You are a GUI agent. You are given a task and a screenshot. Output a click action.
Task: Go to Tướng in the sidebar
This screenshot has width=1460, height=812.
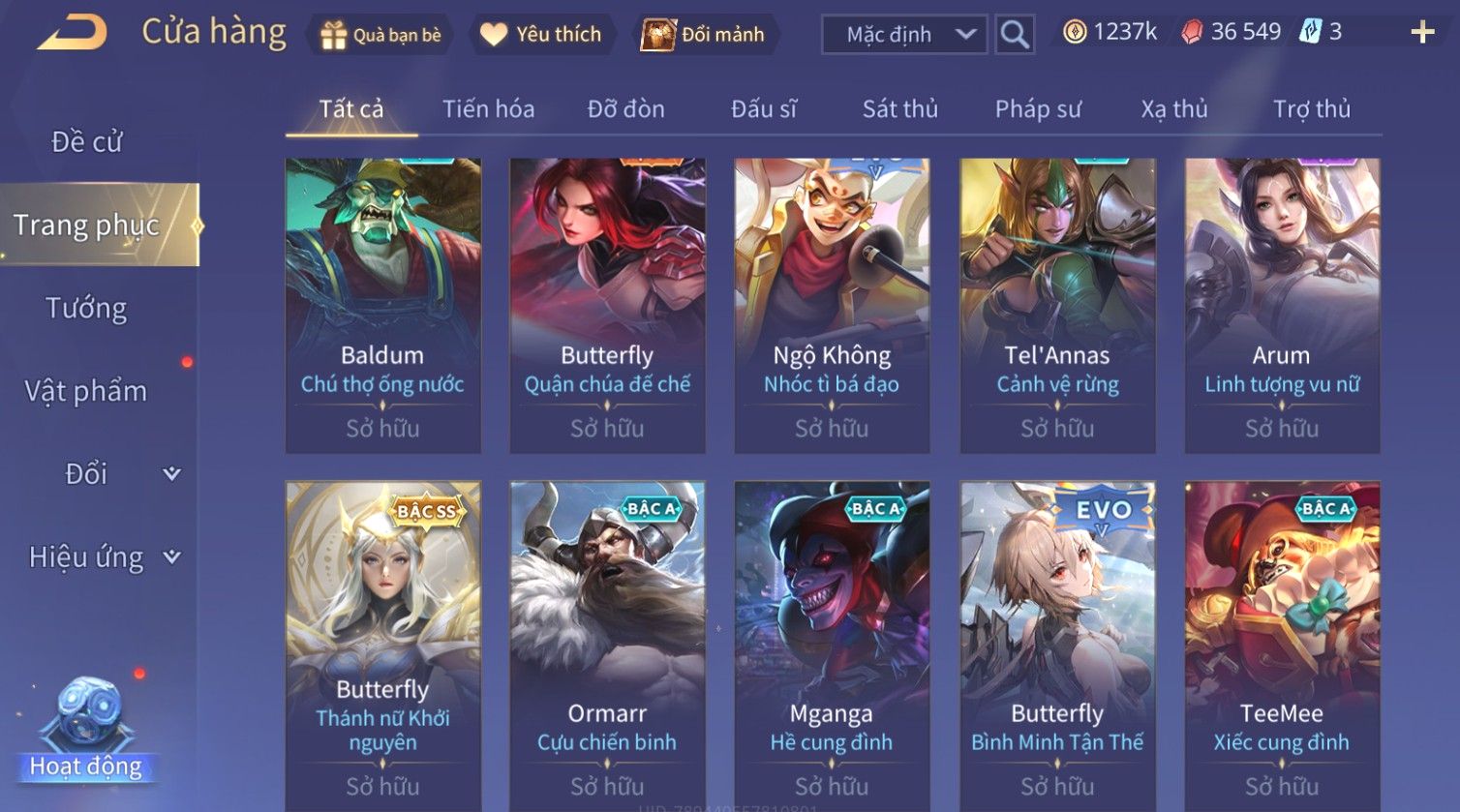(86, 308)
